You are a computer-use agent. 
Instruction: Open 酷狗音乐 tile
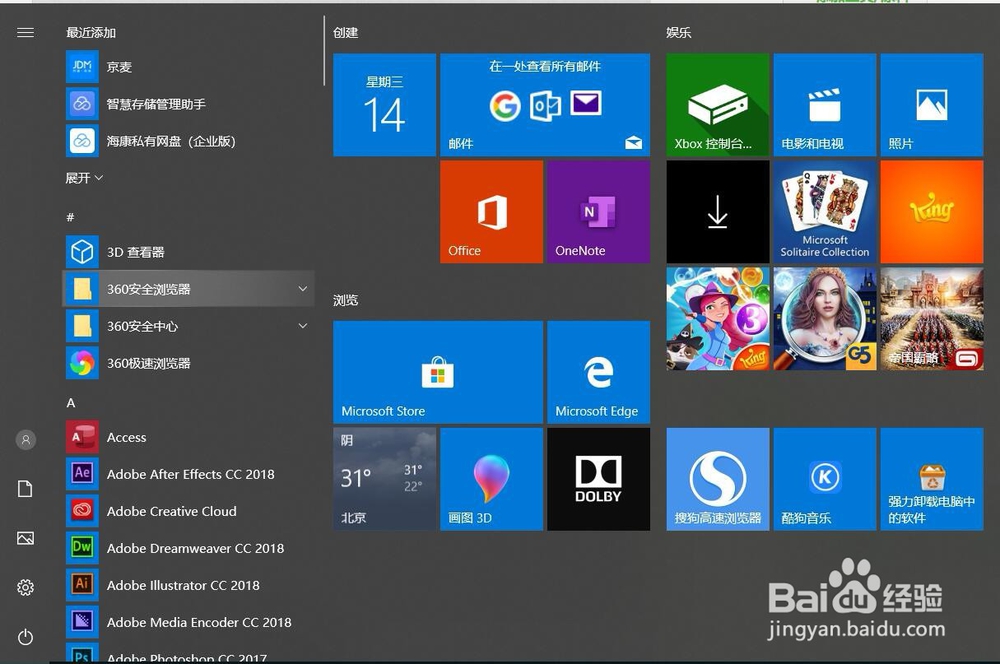click(x=825, y=479)
